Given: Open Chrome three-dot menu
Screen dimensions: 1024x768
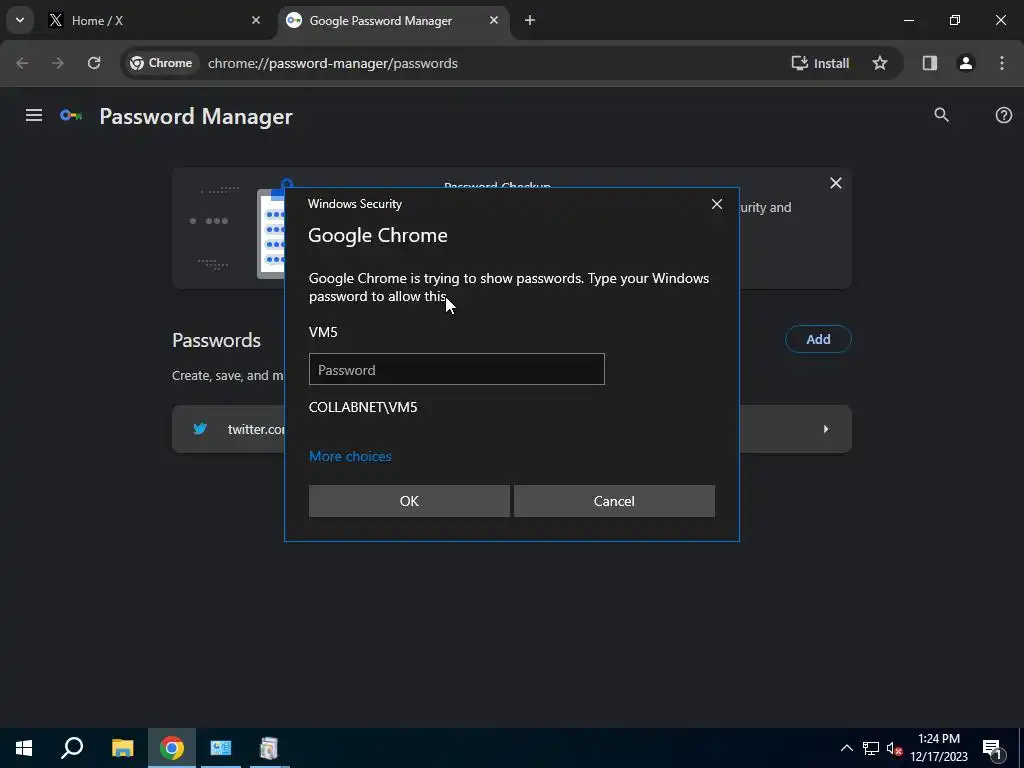Looking at the screenshot, I should [1002, 63].
